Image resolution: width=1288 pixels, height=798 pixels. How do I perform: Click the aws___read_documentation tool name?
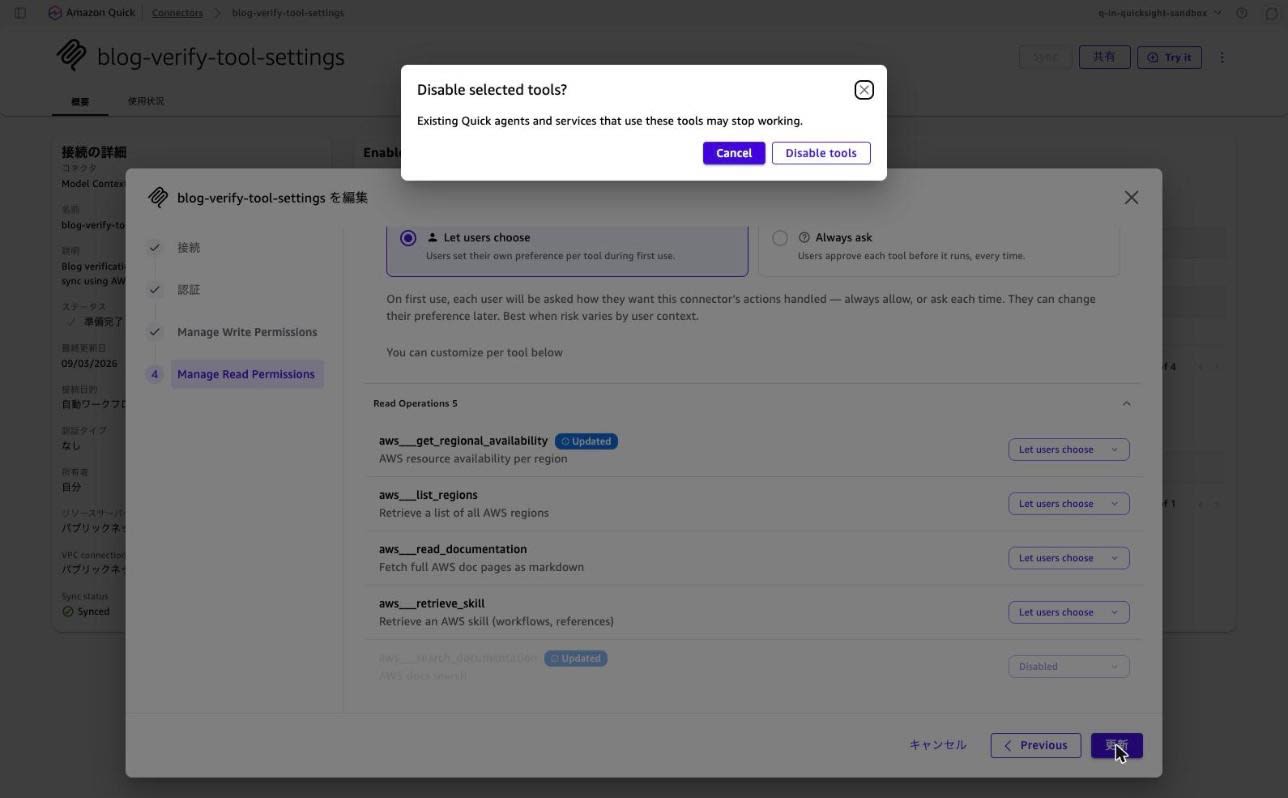point(453,549)
